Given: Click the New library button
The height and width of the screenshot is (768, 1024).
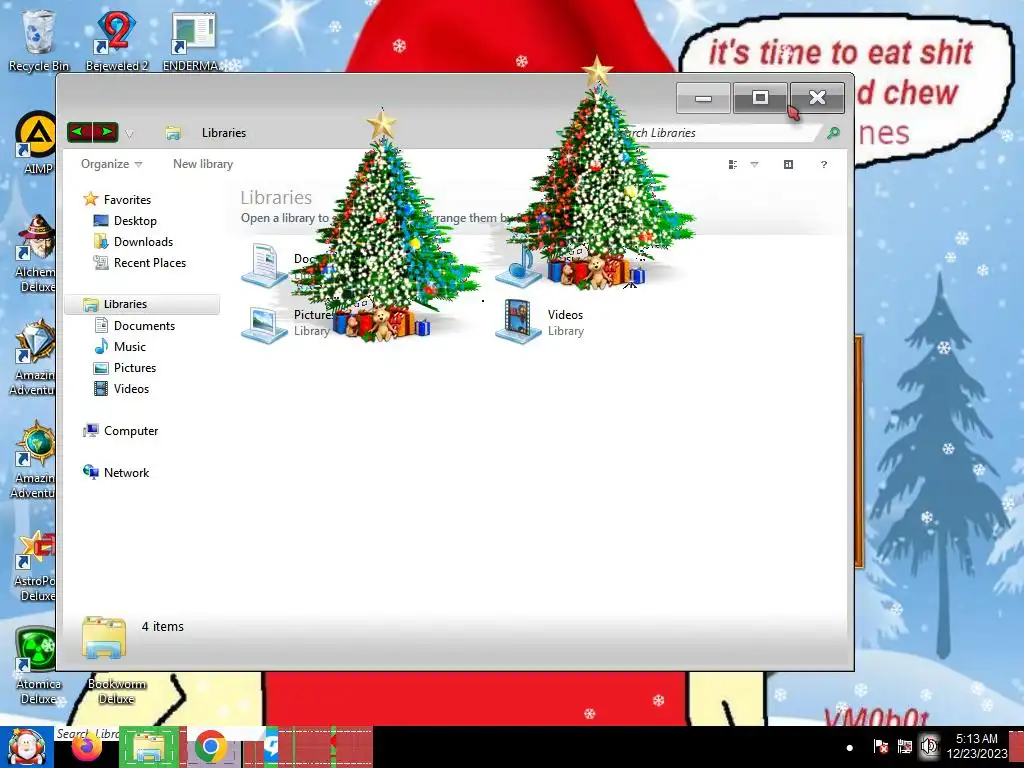Looking at the screenshot, I should [203, 164].
